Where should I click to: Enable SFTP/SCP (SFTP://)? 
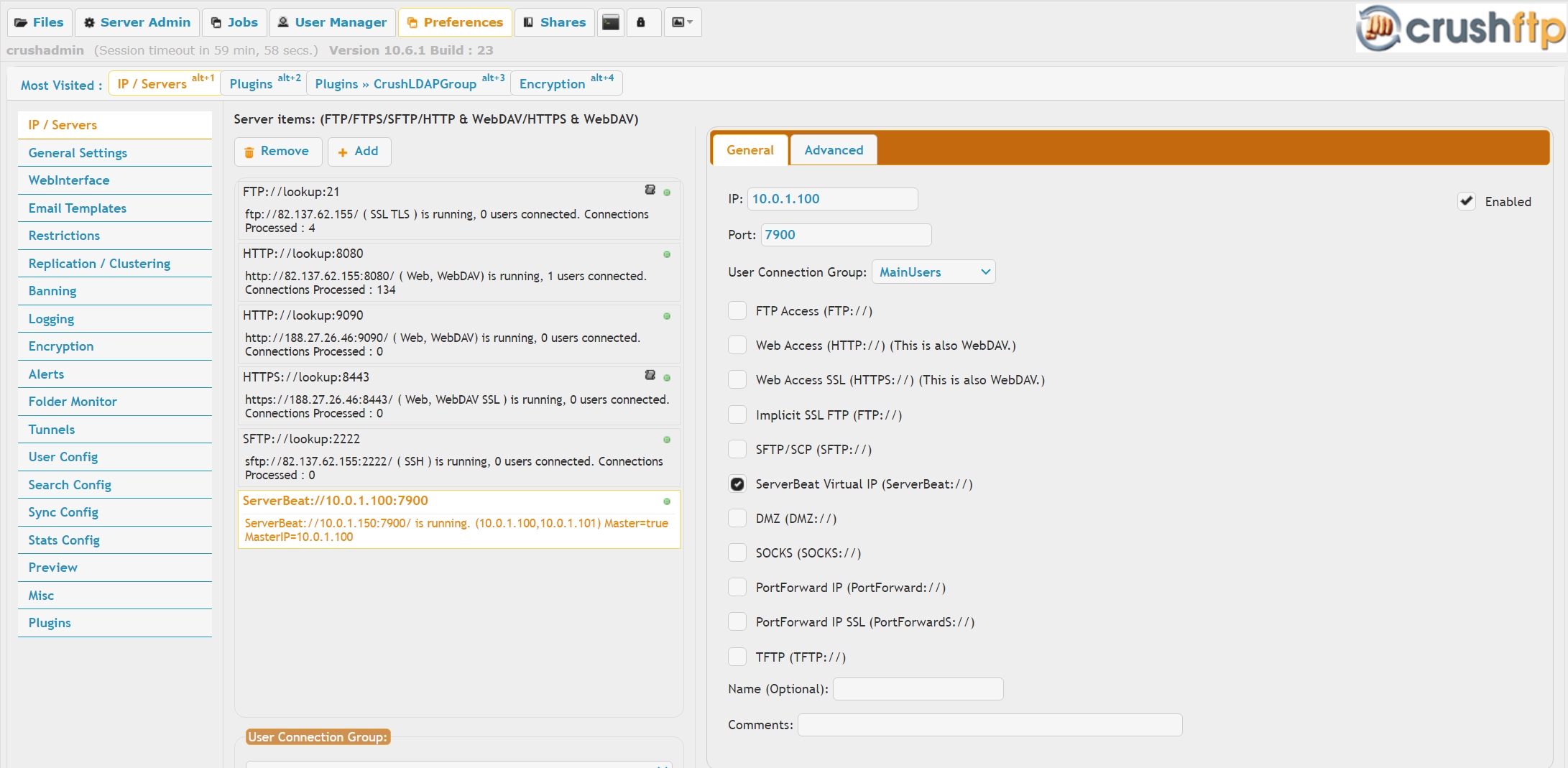737,449
